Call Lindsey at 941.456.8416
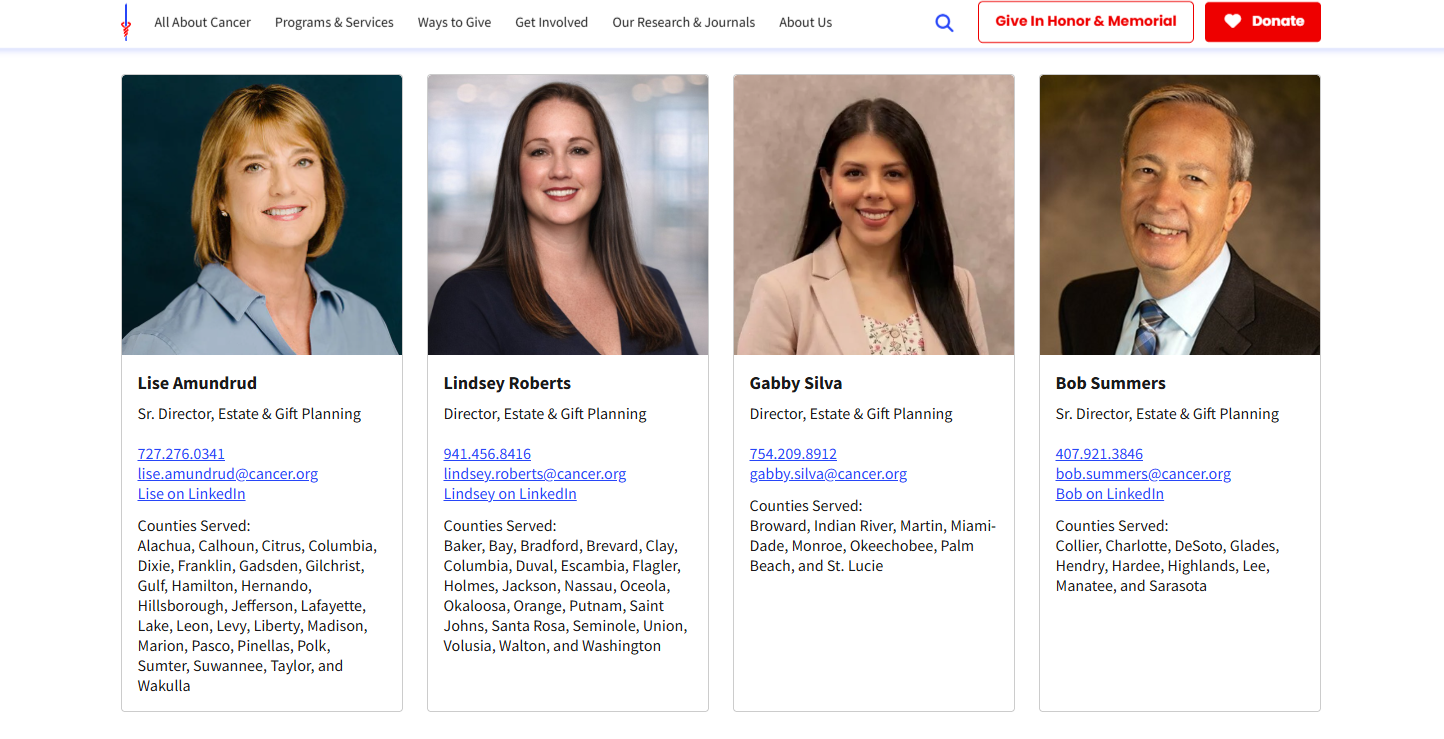 pos(487,454)
